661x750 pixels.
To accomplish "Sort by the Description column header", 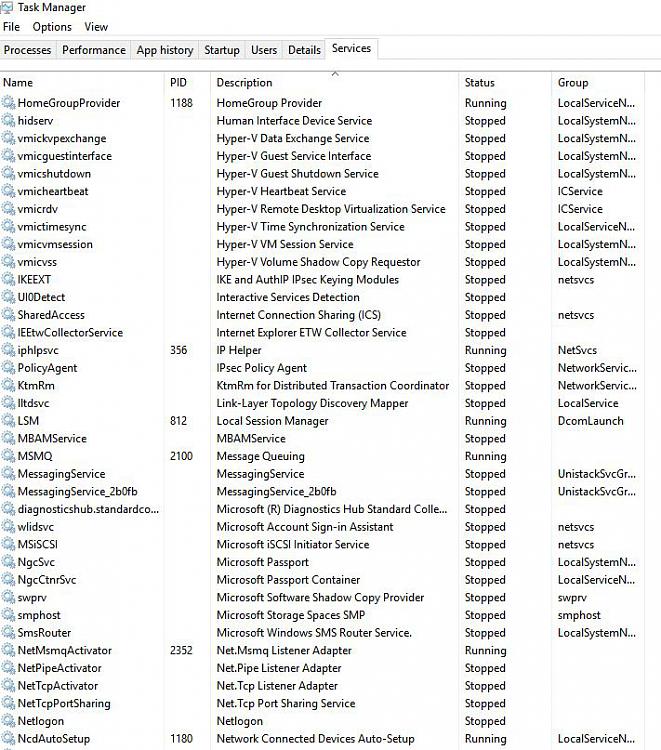I will click(334, 82).
